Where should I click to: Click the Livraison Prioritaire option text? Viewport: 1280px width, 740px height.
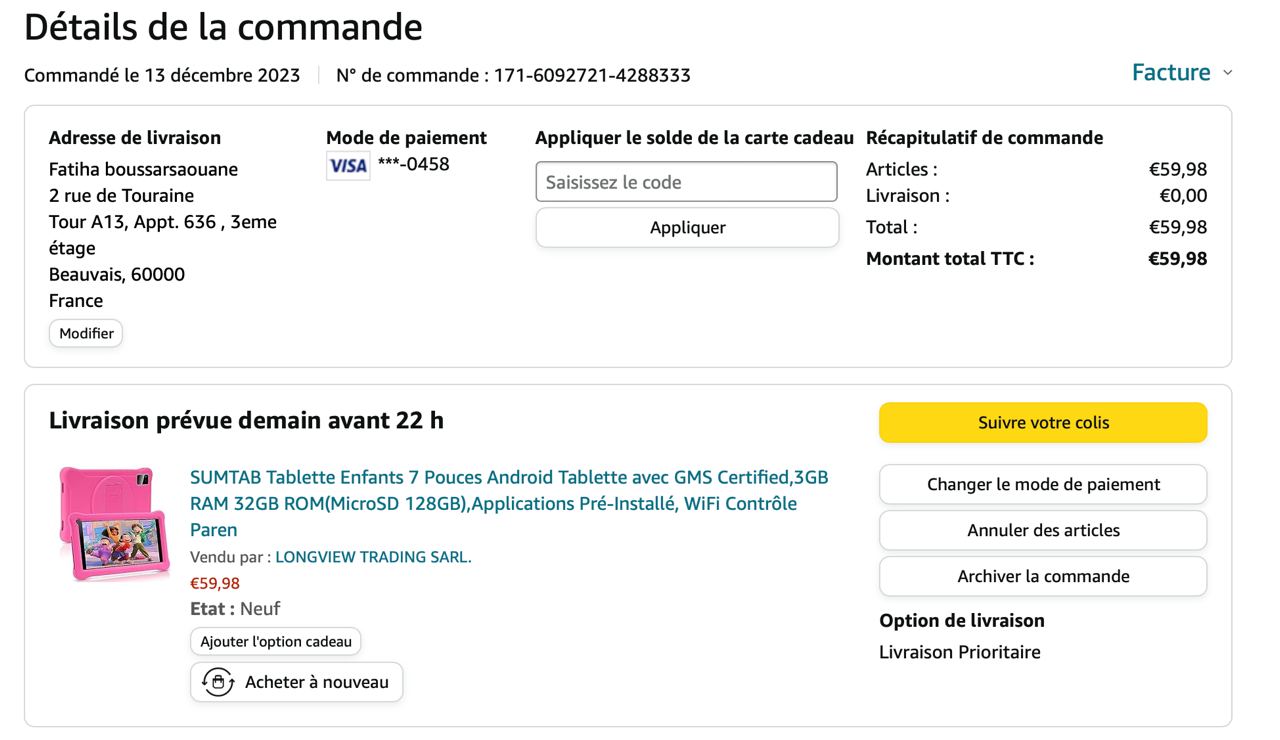pyautogui.click(x=959, y=652)
